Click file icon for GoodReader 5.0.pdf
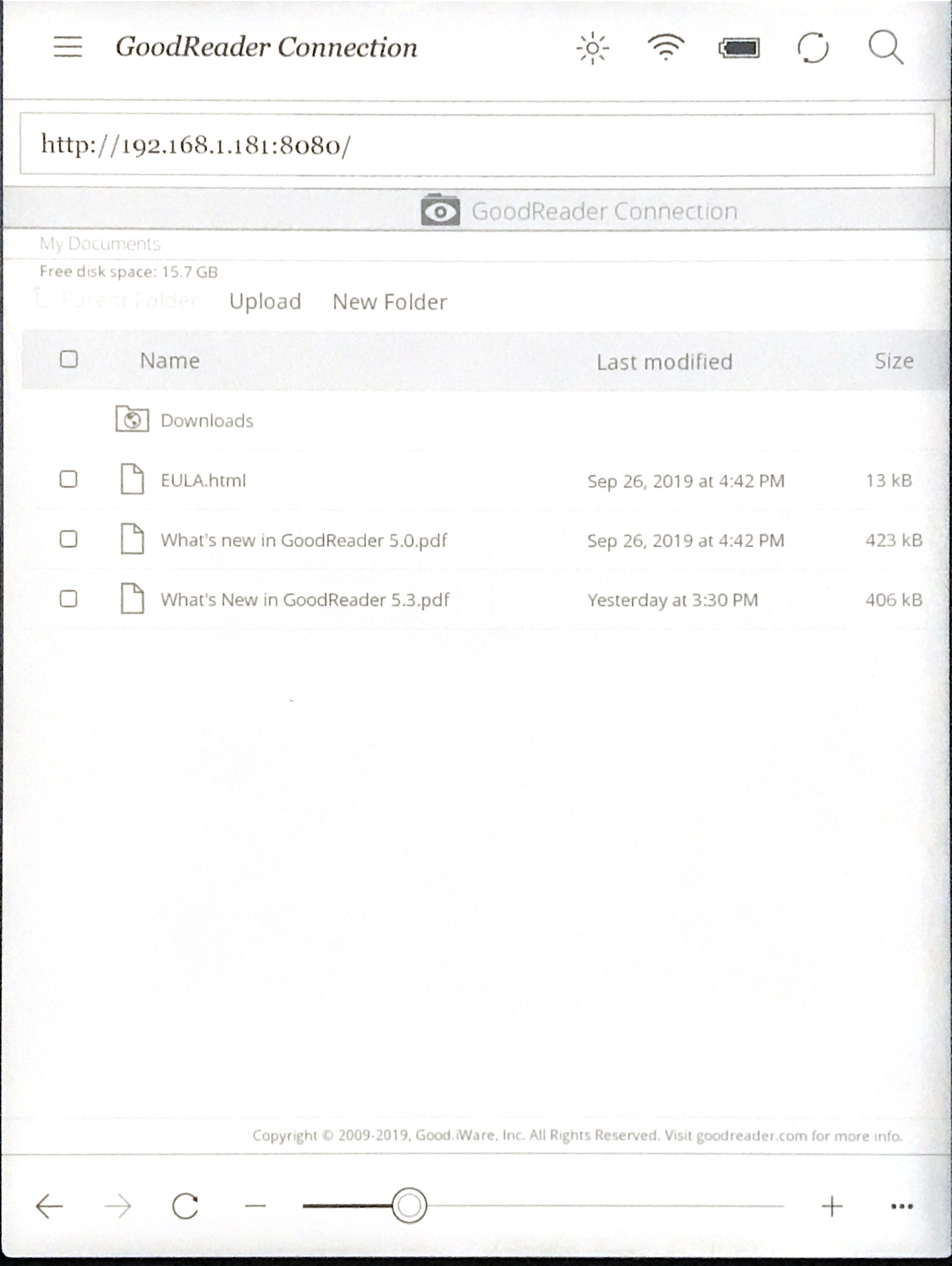Viewport: 952px width, 1266px height. coord(132,539)
